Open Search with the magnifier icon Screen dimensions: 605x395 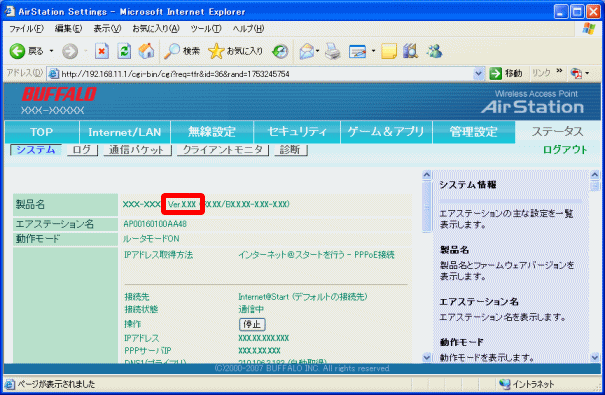point(172,51)
